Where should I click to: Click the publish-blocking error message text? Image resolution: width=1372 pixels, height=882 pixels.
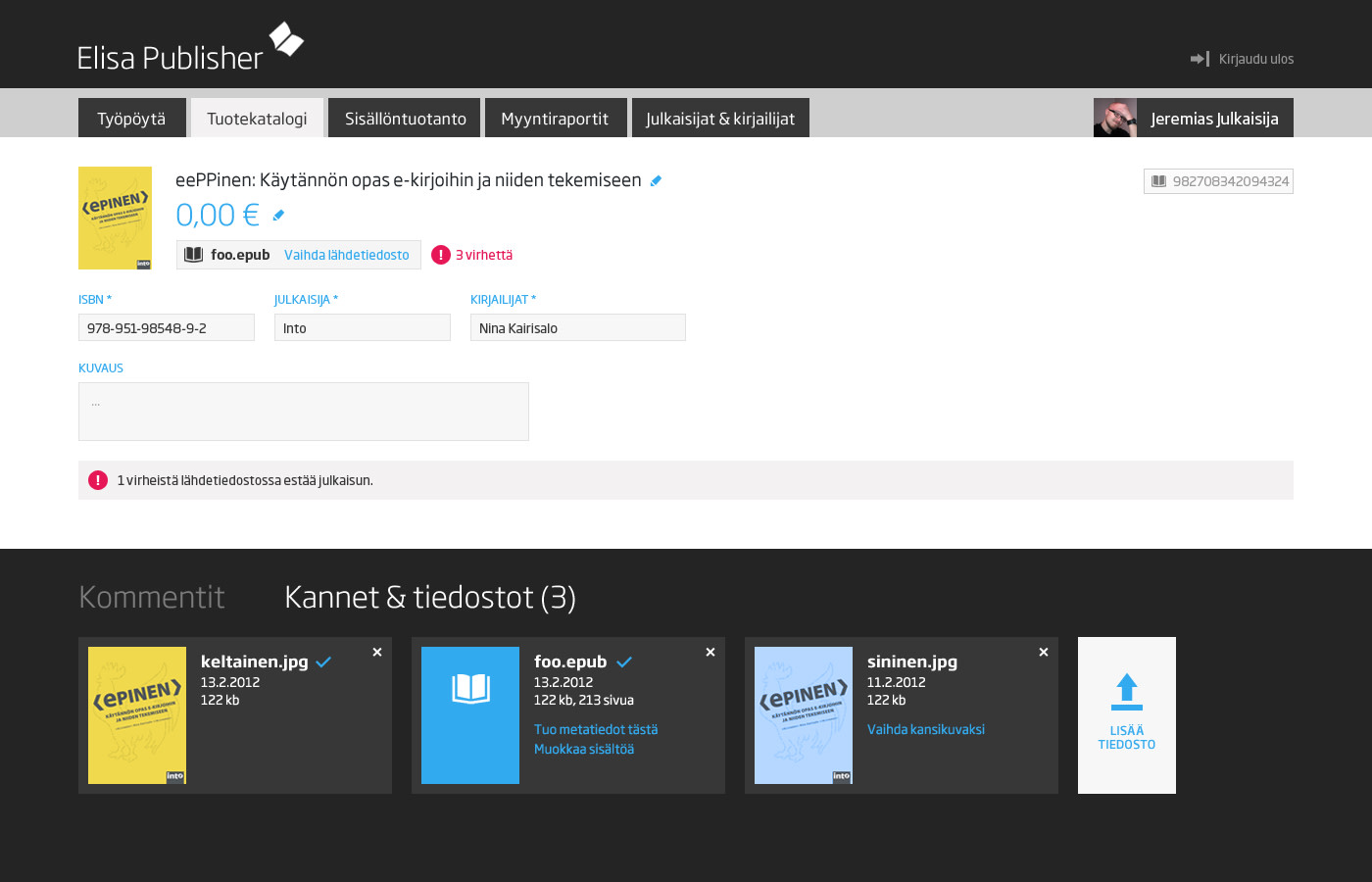[x=245, y=480]
